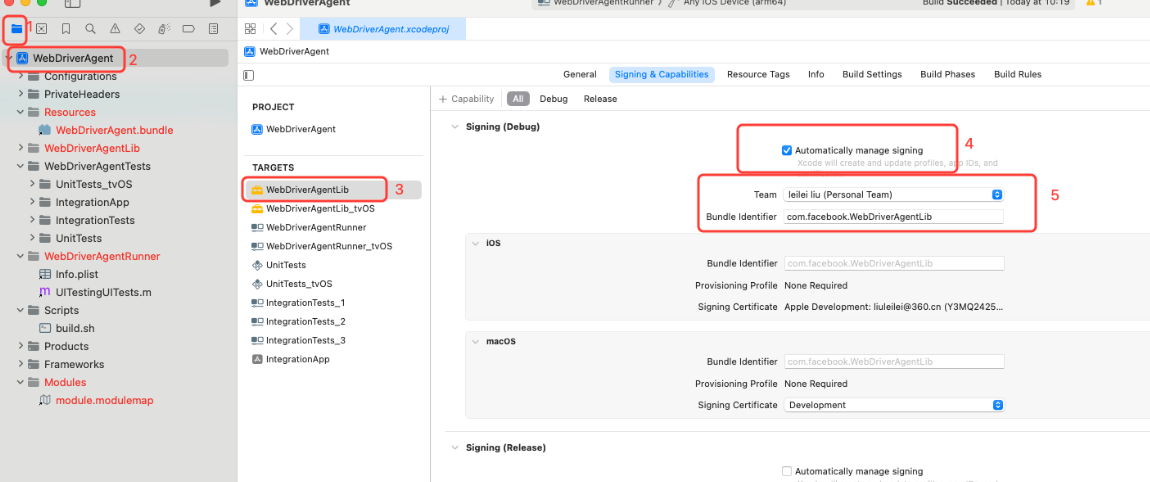Click the WebDriverAgent breadcrumb in the jump bar
The height and width of the screenshot is (482, 1150).
tap(287, 51)
